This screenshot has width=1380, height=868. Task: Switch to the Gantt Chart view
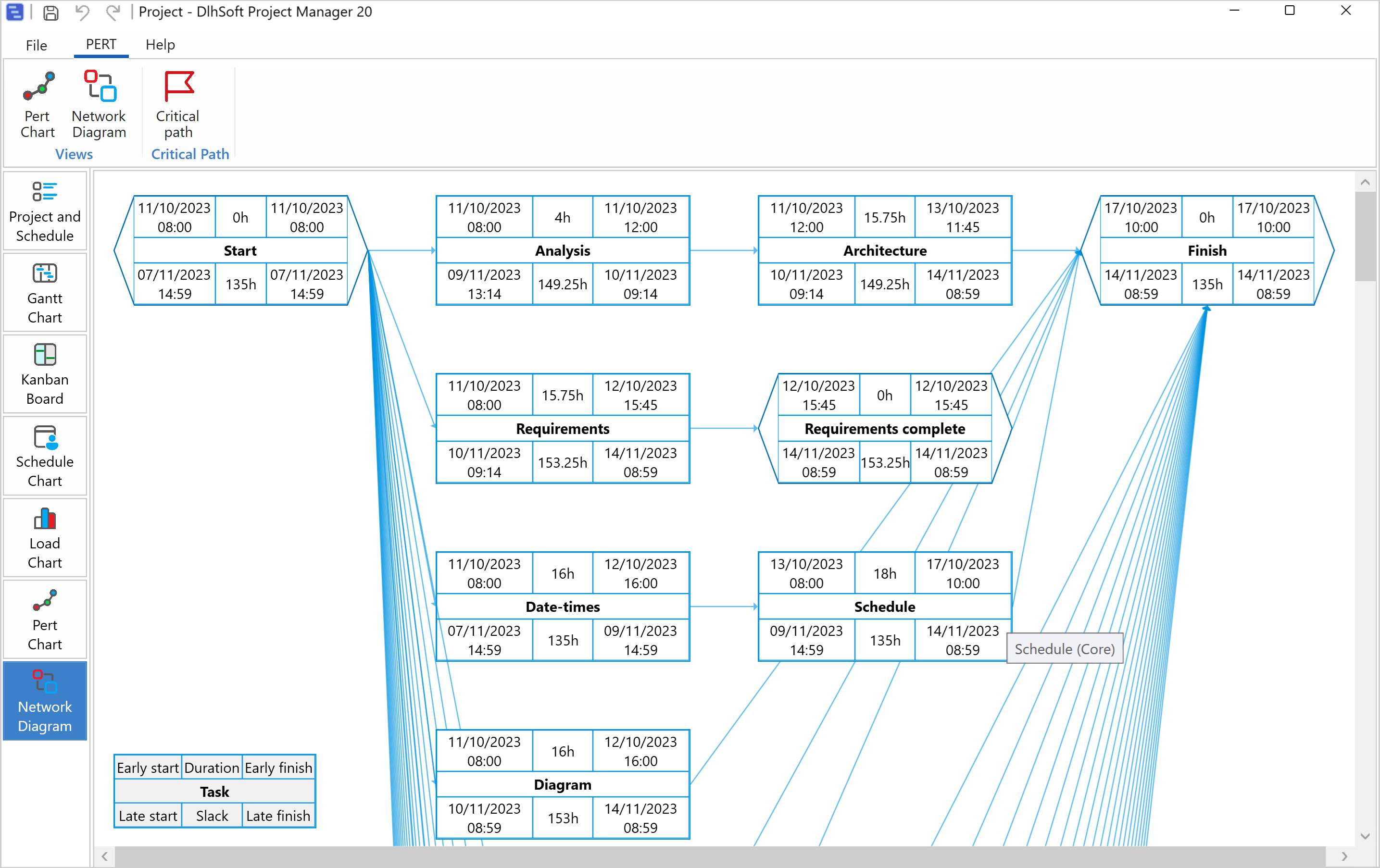tap(45, 292)
